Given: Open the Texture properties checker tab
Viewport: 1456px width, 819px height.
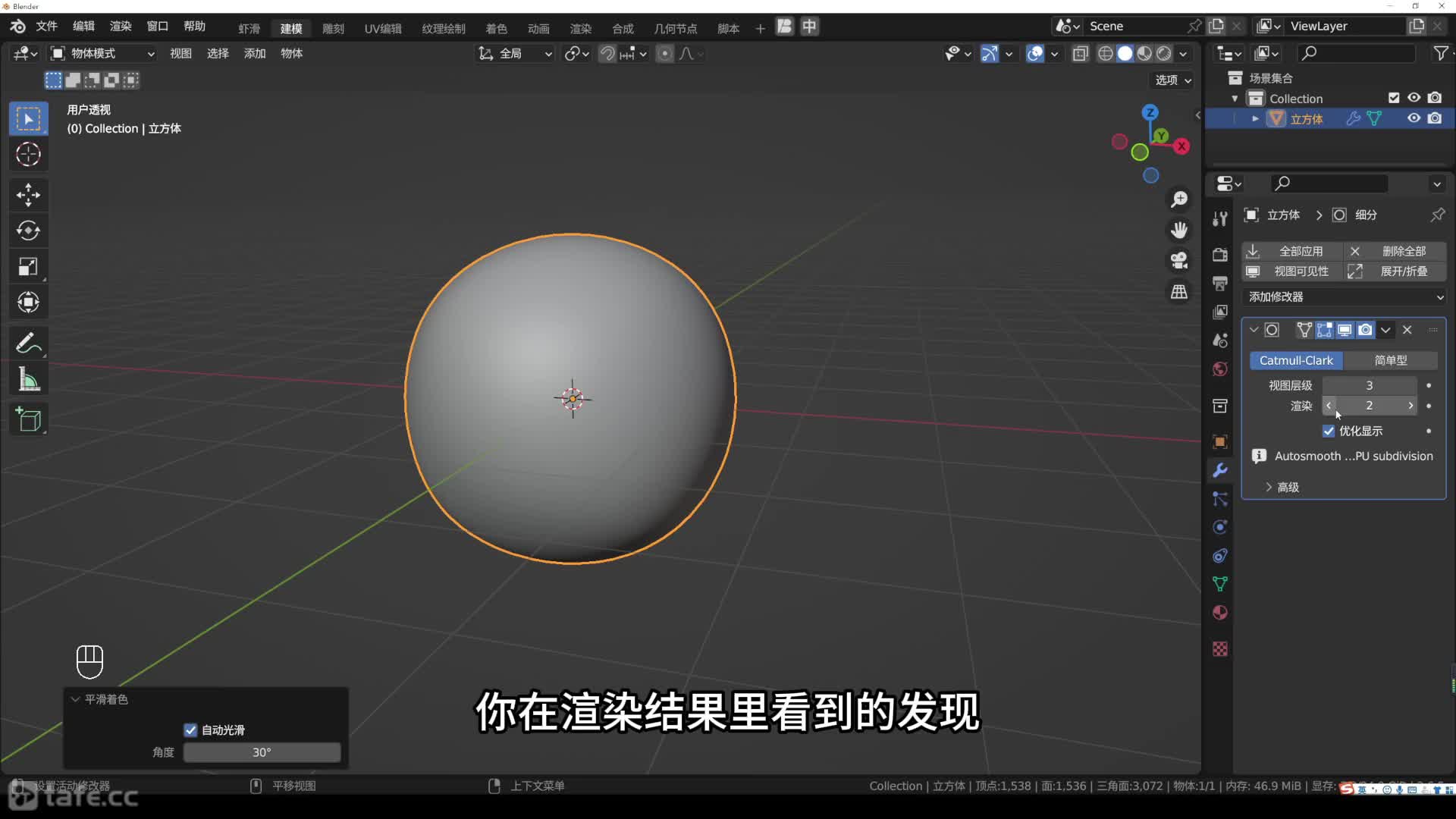Looking at the screenshot, I should click(1220, 649).
